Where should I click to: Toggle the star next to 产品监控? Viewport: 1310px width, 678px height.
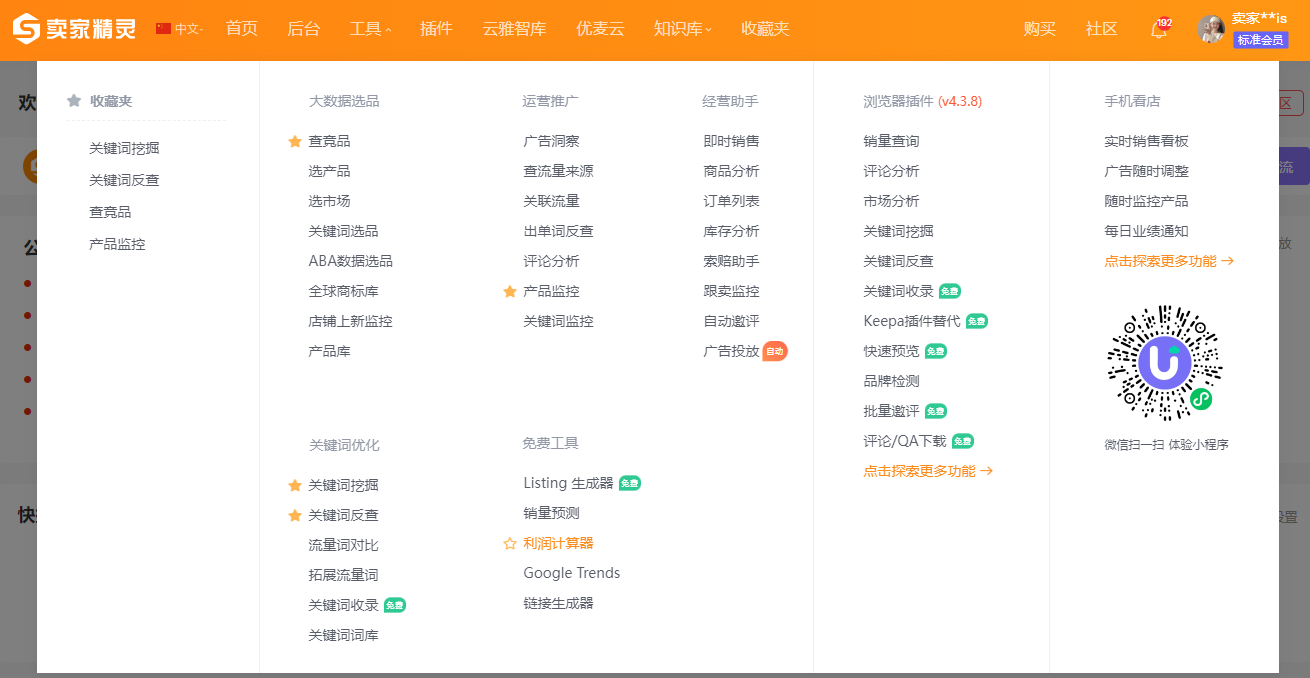point(510,292)
